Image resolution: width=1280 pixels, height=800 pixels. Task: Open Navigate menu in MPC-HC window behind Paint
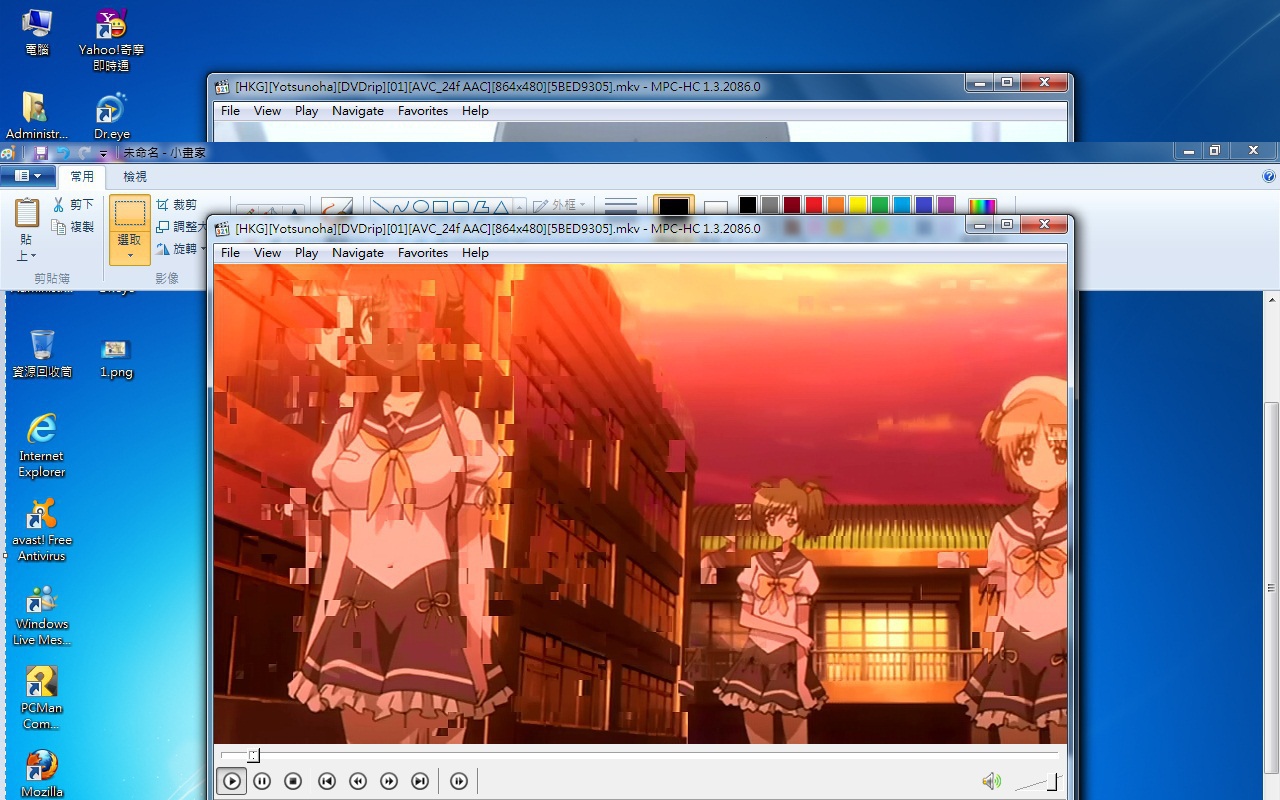pyautogui.click(x=358, y=111)
